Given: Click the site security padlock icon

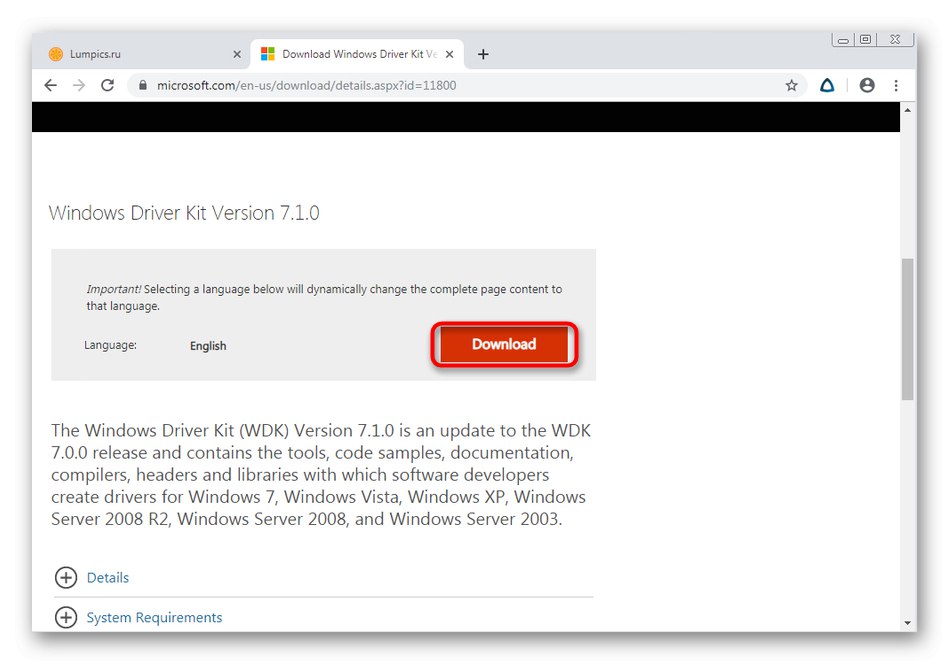Looking at the screenshot, I should [143, 85].
